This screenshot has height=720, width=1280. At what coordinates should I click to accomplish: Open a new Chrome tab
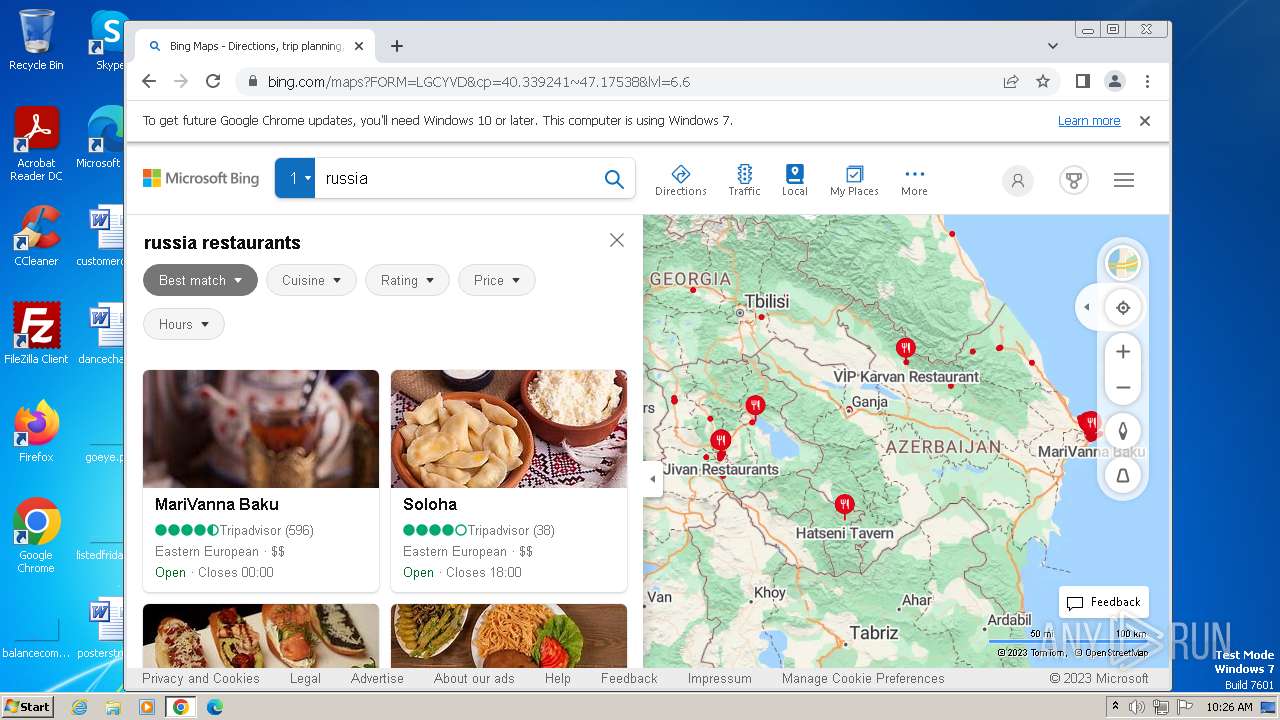tap(397, 46)
